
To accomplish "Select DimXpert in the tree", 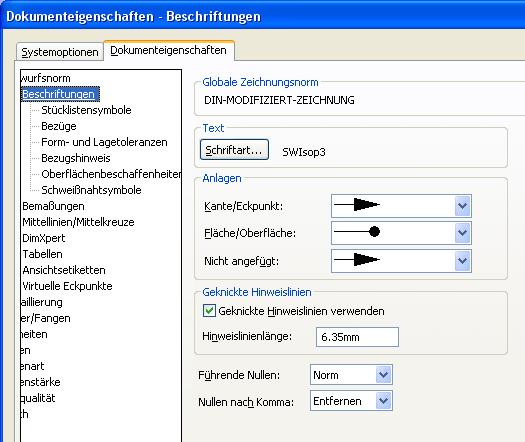I will click(44, 238).
